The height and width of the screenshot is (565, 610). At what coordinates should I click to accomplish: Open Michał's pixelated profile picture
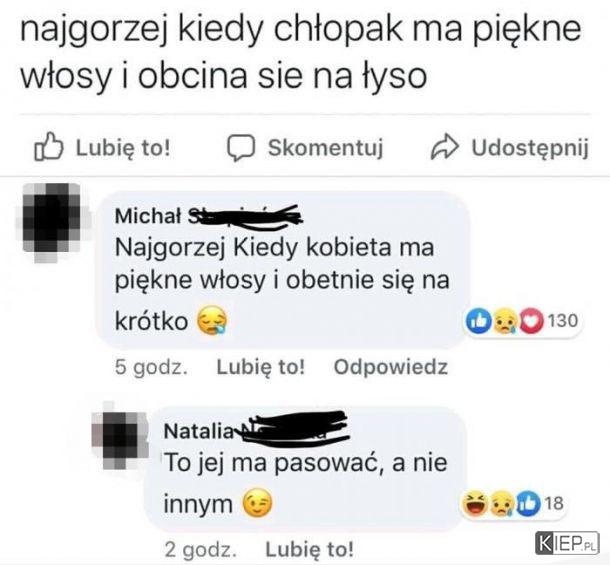pos(53,221)
